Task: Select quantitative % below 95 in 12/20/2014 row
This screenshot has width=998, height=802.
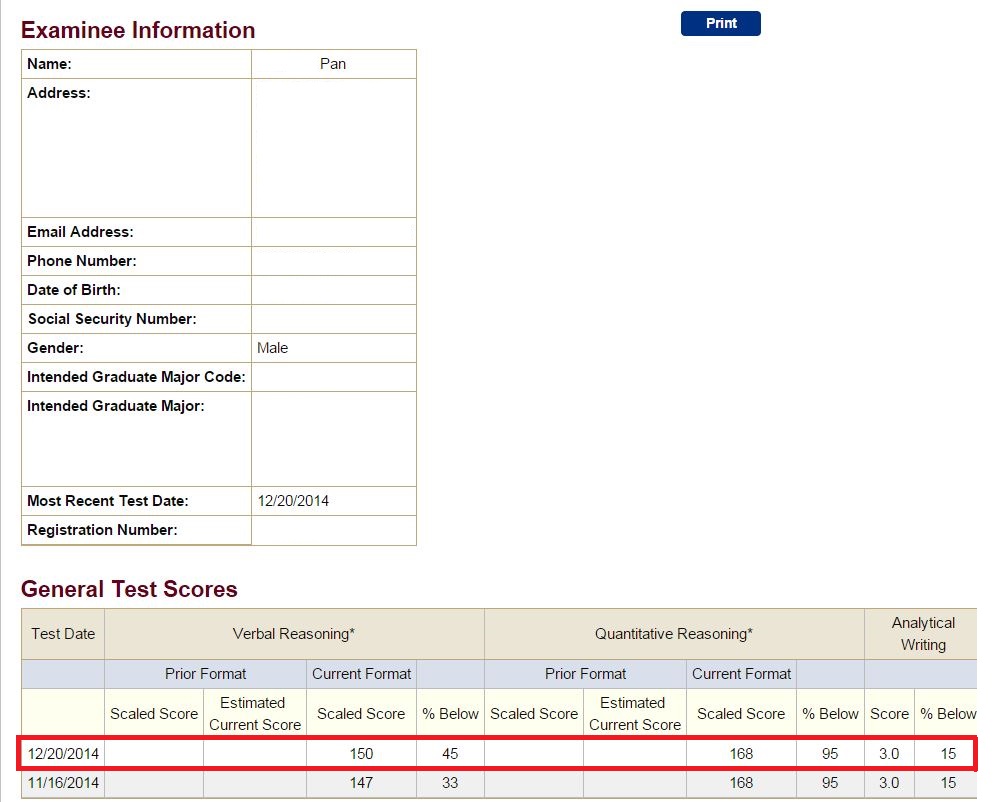Action: point(830,754)
